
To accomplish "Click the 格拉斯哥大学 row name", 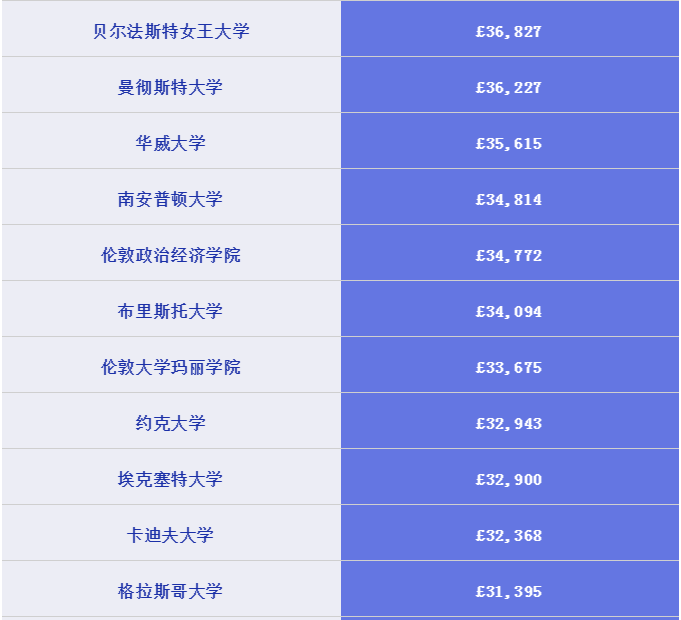I will pos(171,591).
